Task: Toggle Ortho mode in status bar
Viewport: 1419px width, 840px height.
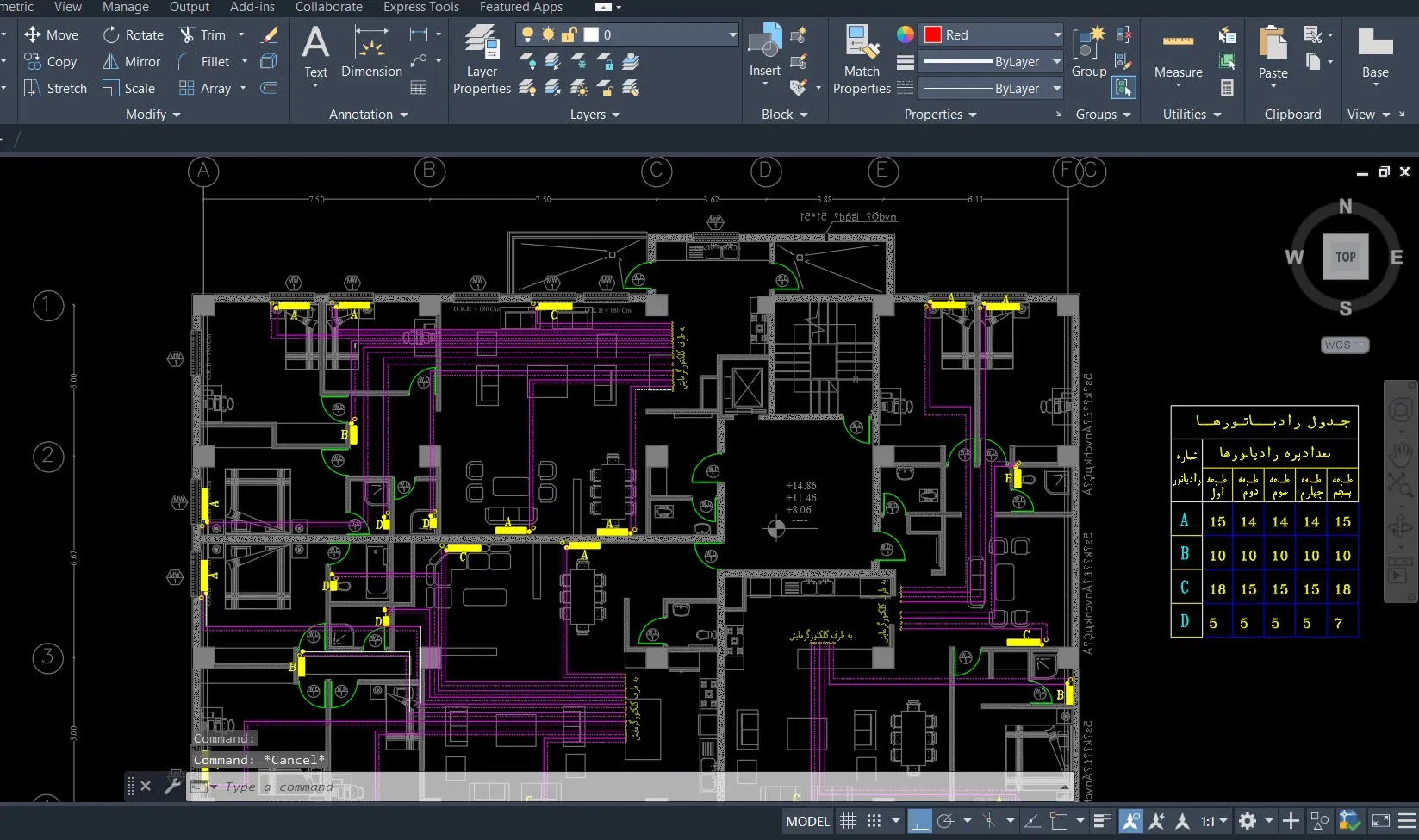Action: pos(919,821)
